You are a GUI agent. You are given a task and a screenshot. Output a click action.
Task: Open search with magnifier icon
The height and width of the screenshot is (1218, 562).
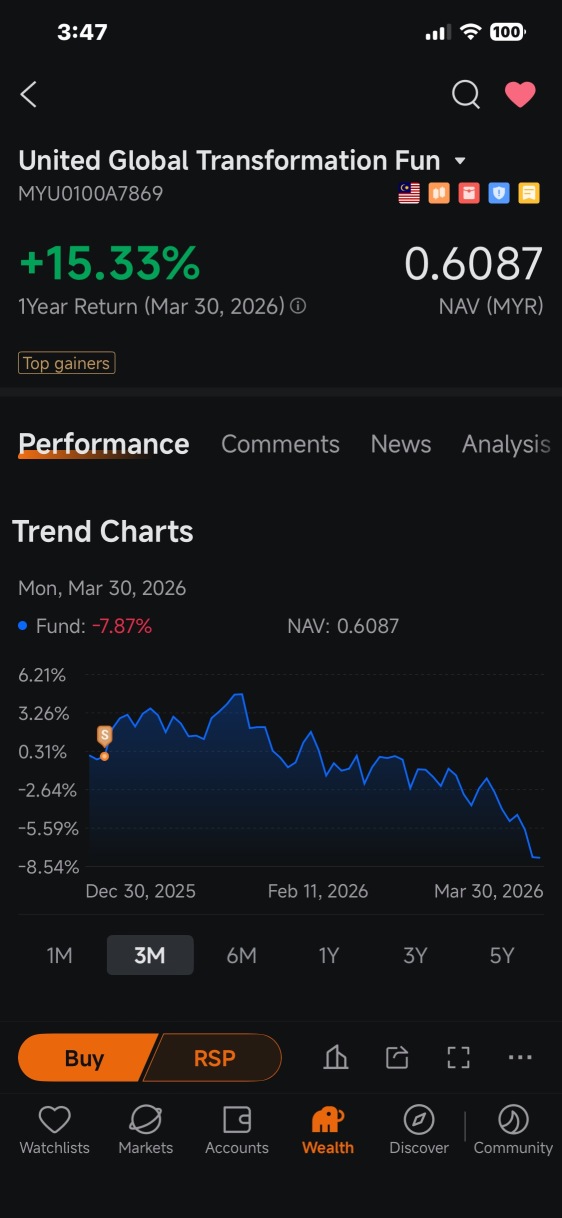[466, 95]
